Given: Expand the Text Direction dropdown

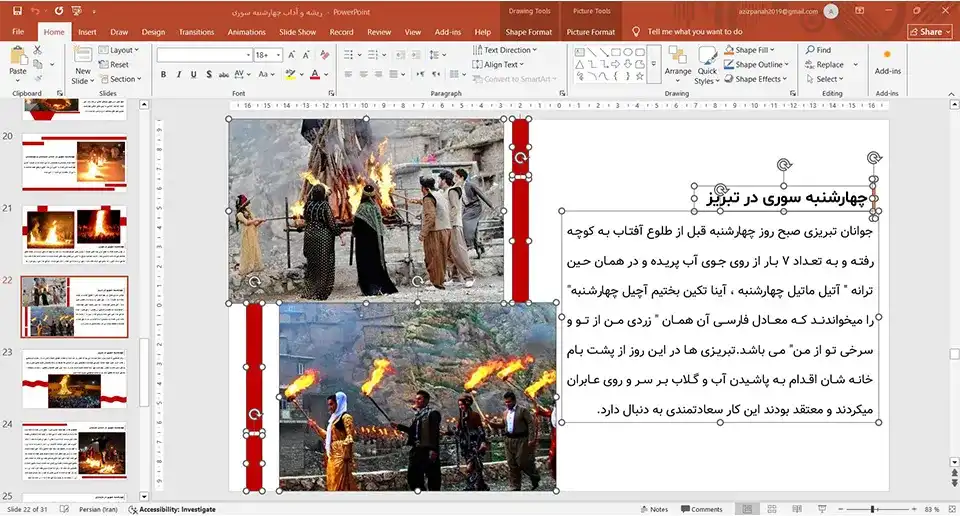Looking at the screenshot, I should pyautogui.click(x=505, y=50).
